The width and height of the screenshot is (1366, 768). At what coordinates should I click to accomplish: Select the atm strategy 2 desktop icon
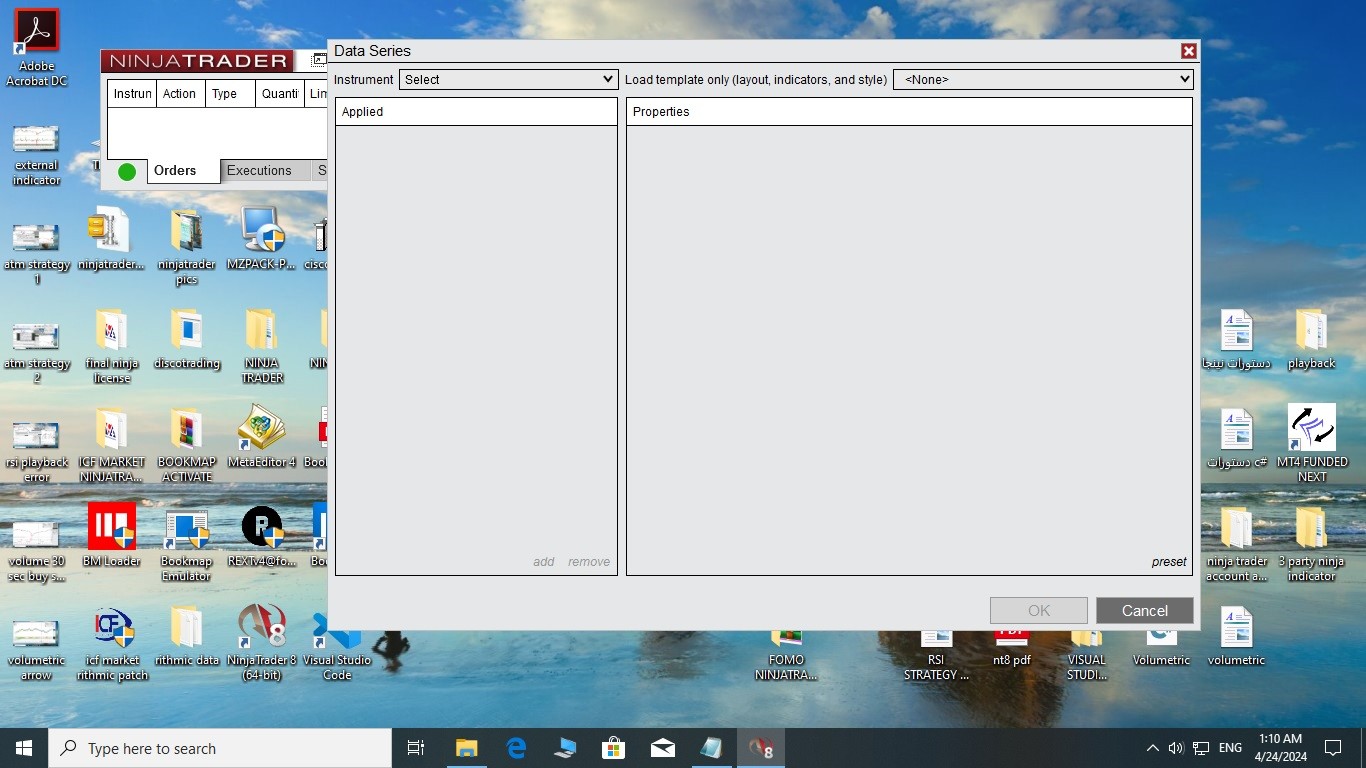[x=36, y=353]
